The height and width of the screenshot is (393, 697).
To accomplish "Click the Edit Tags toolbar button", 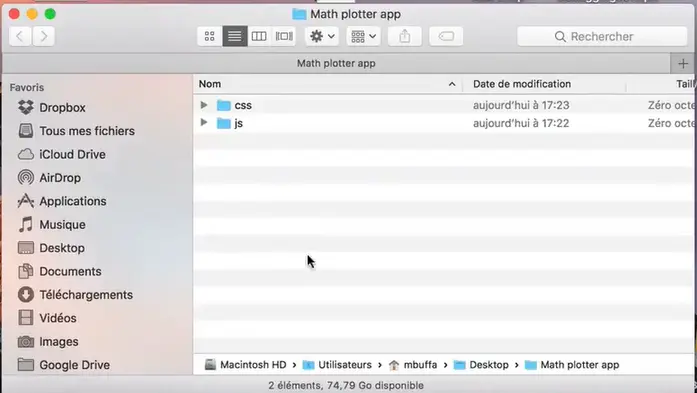I will pos(446,36).
